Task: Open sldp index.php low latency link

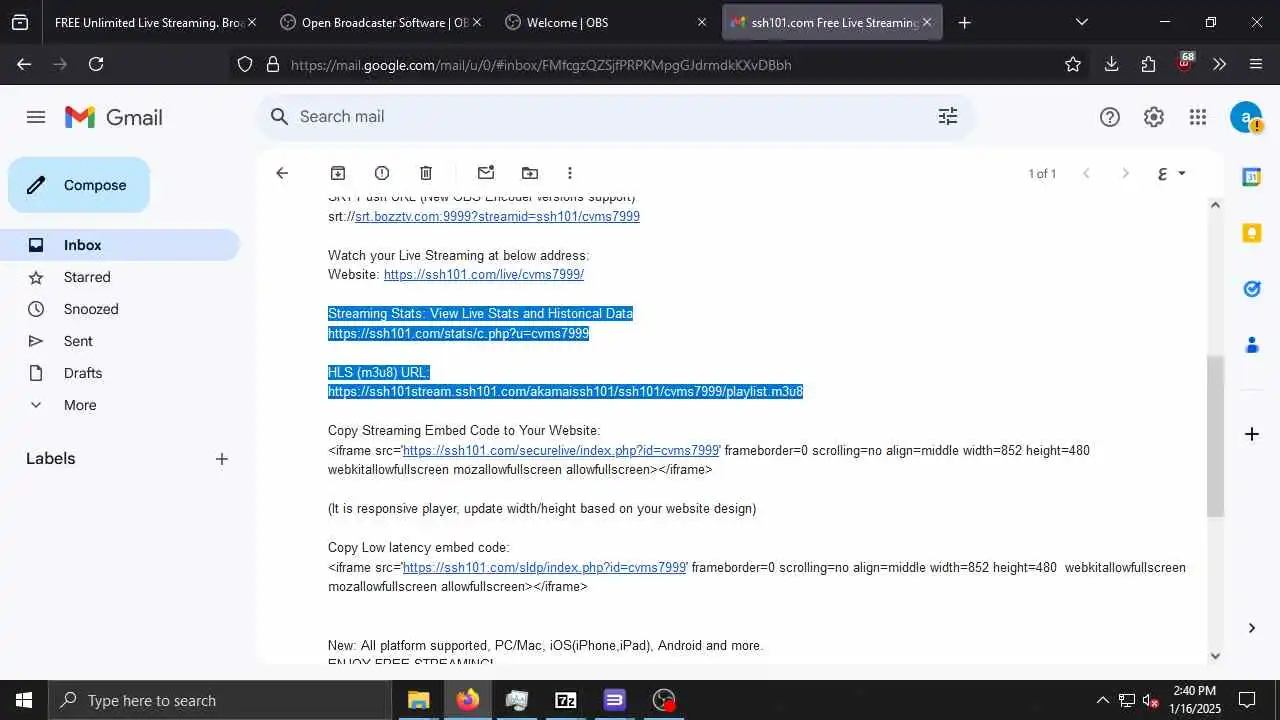Action: (x=544, y=567)
